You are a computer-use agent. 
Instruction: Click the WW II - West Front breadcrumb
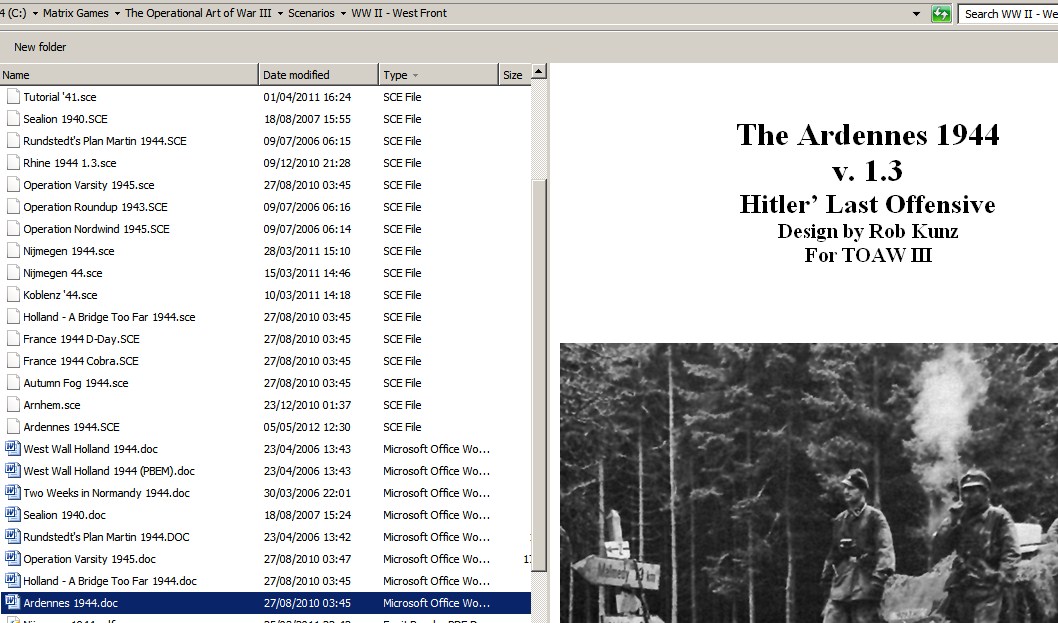click(x=399, y=13)
